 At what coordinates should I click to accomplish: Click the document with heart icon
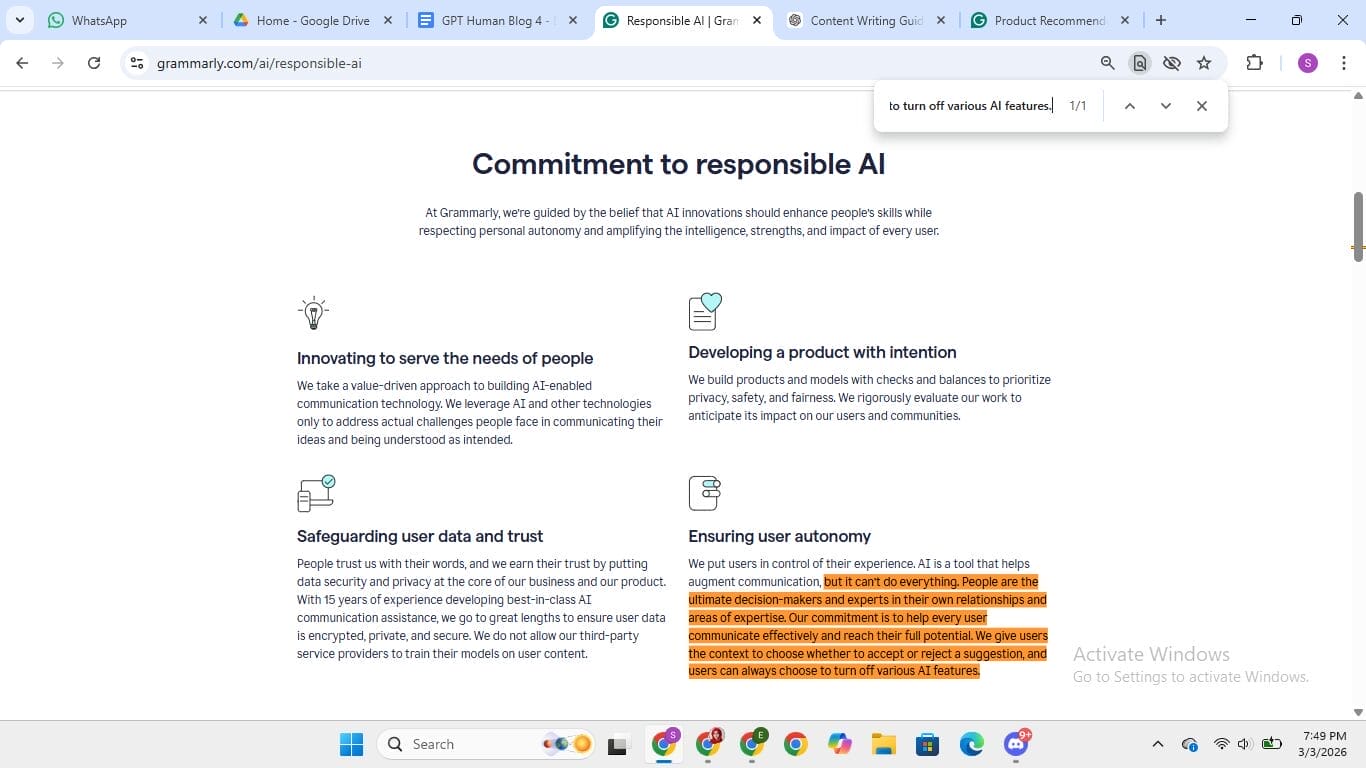coord(705,311)
